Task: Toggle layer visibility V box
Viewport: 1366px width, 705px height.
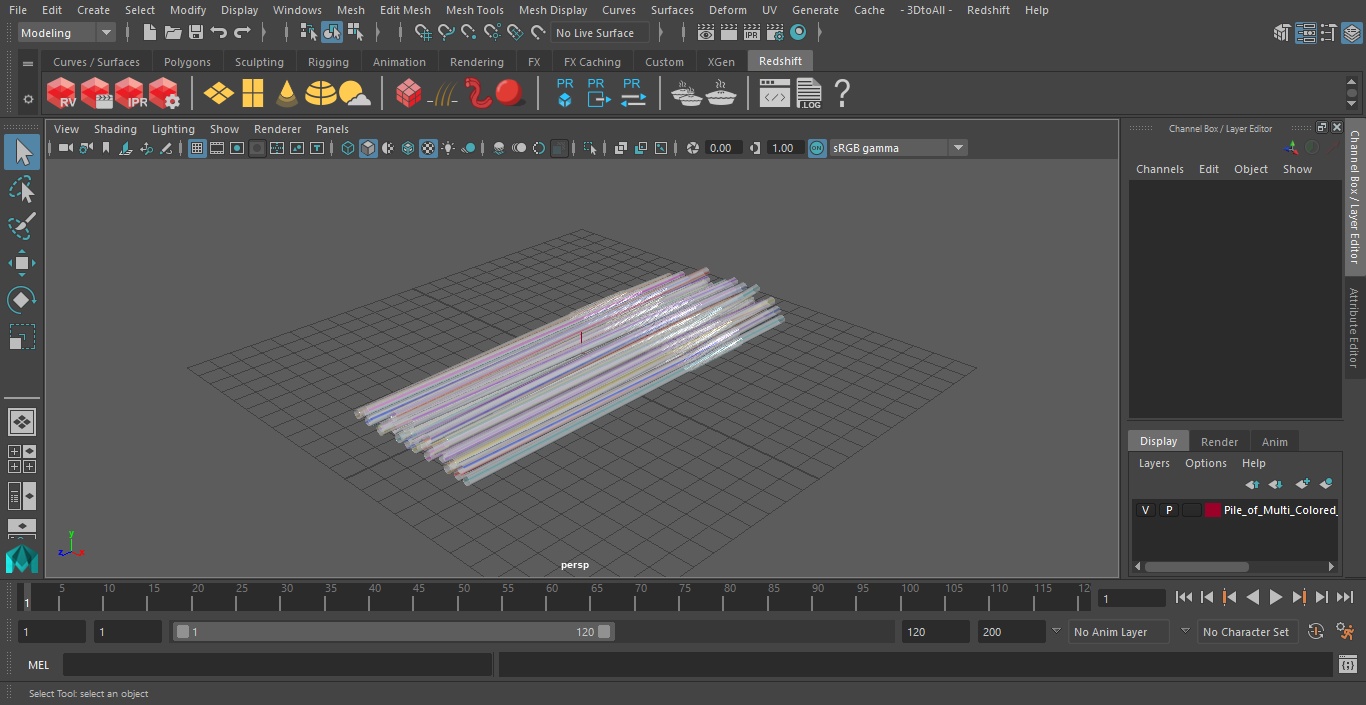Action: point(1145,510)
